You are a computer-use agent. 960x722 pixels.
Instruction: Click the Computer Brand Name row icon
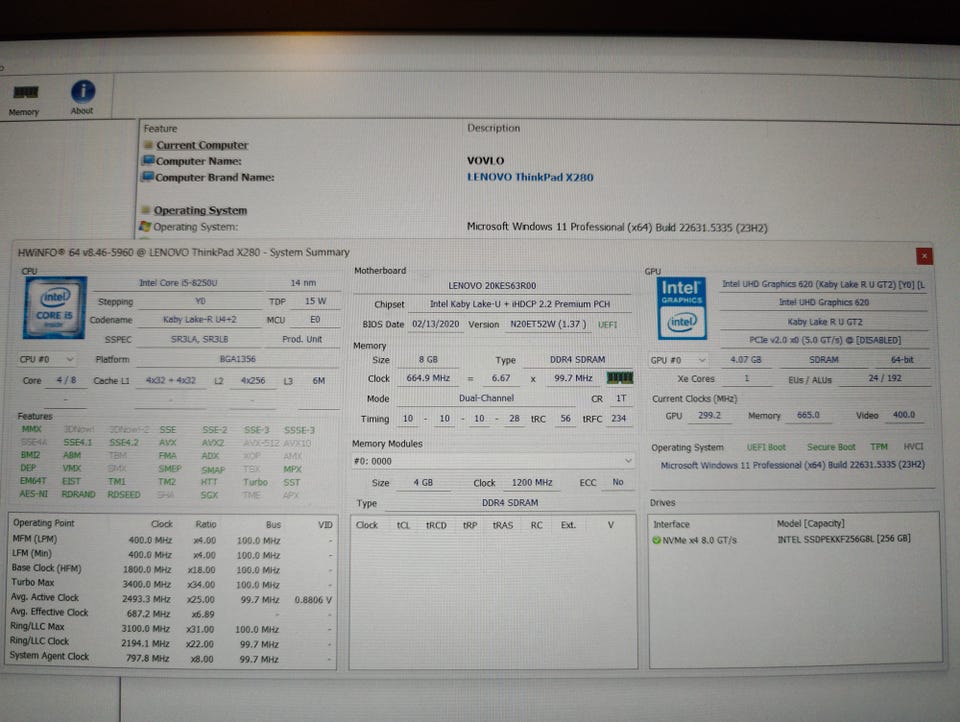pos(148,177)
